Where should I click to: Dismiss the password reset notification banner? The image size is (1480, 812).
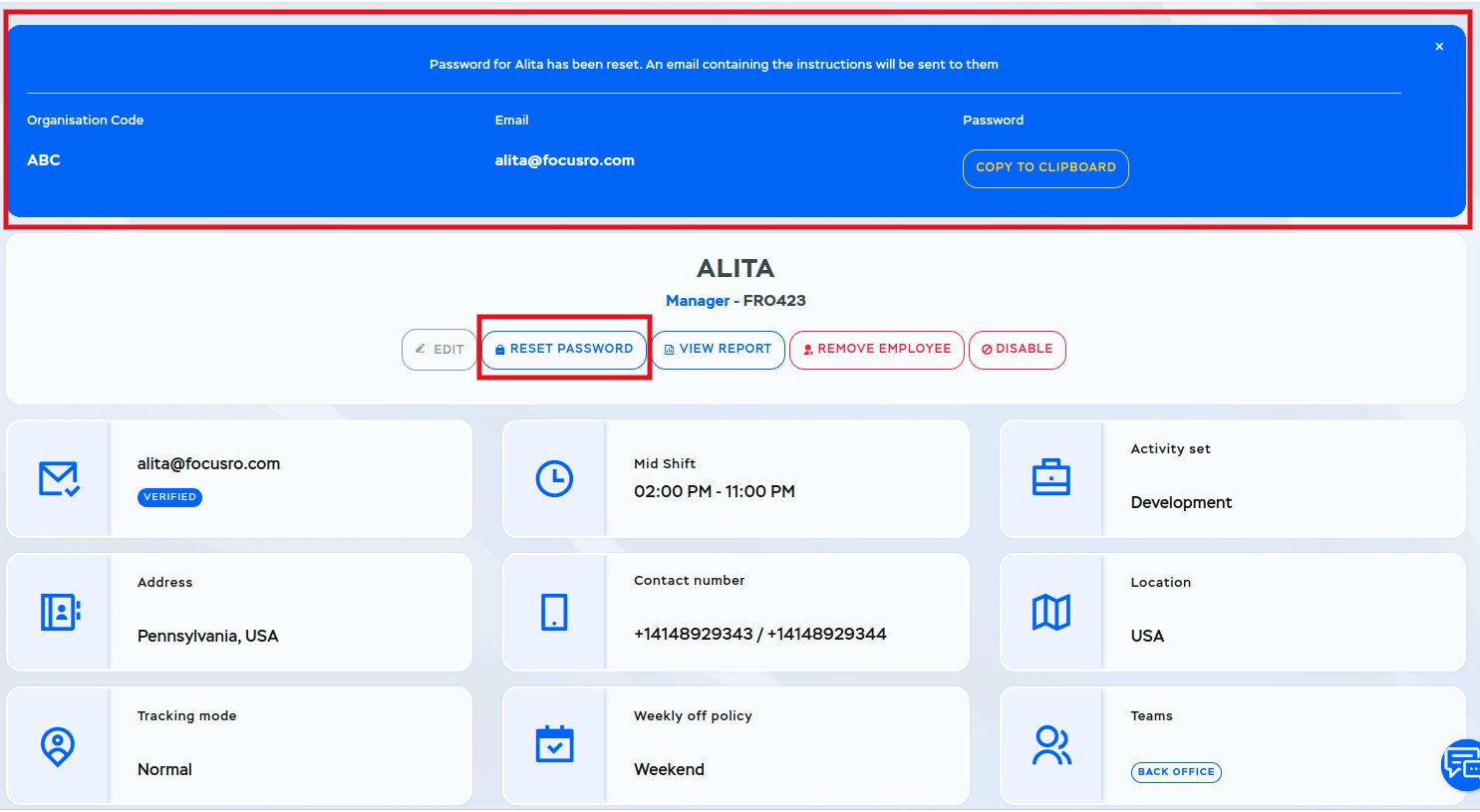pos(1438,47)
